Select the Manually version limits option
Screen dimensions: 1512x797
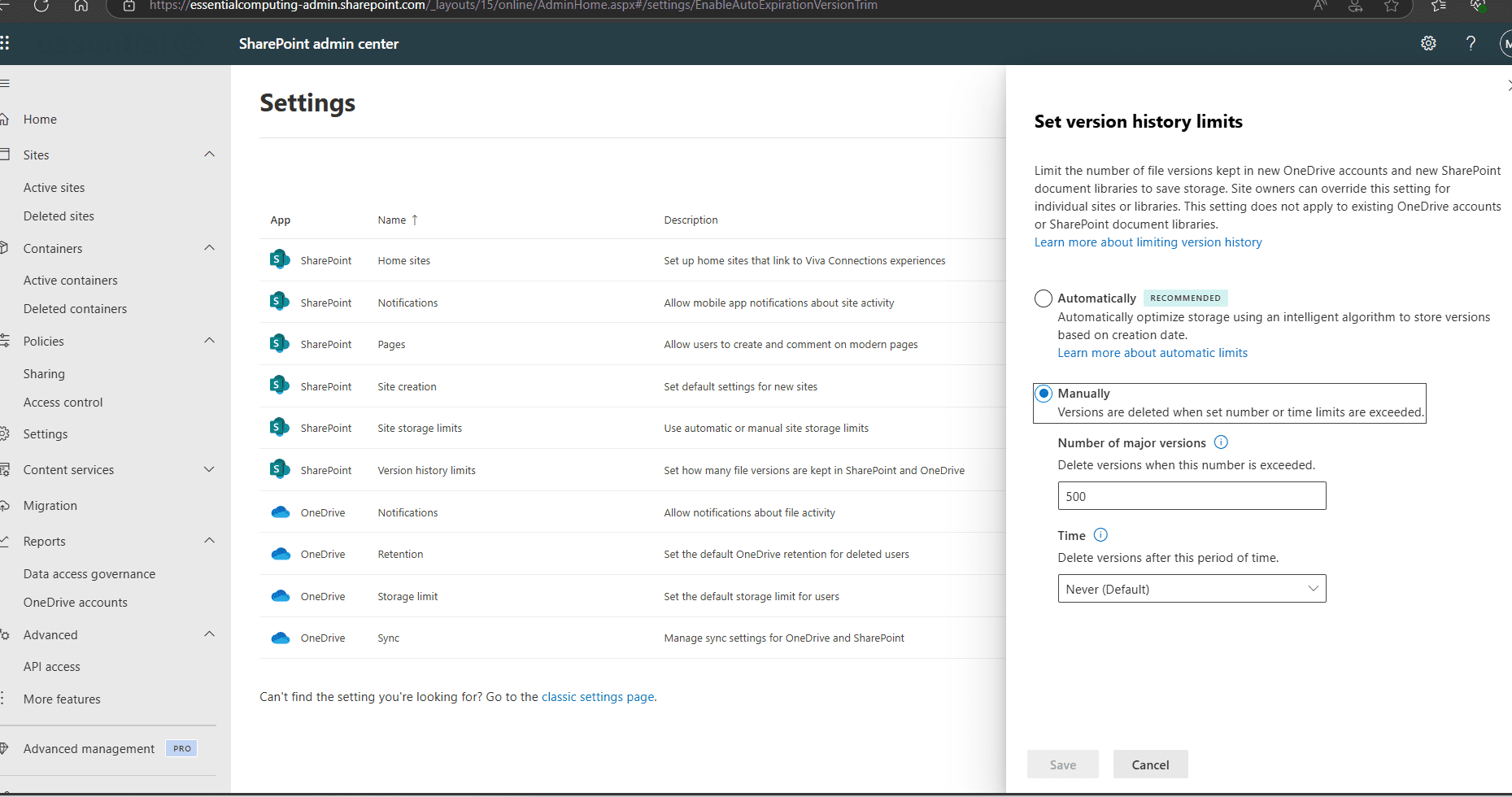pyautogui.click(x=1044, y=393)
